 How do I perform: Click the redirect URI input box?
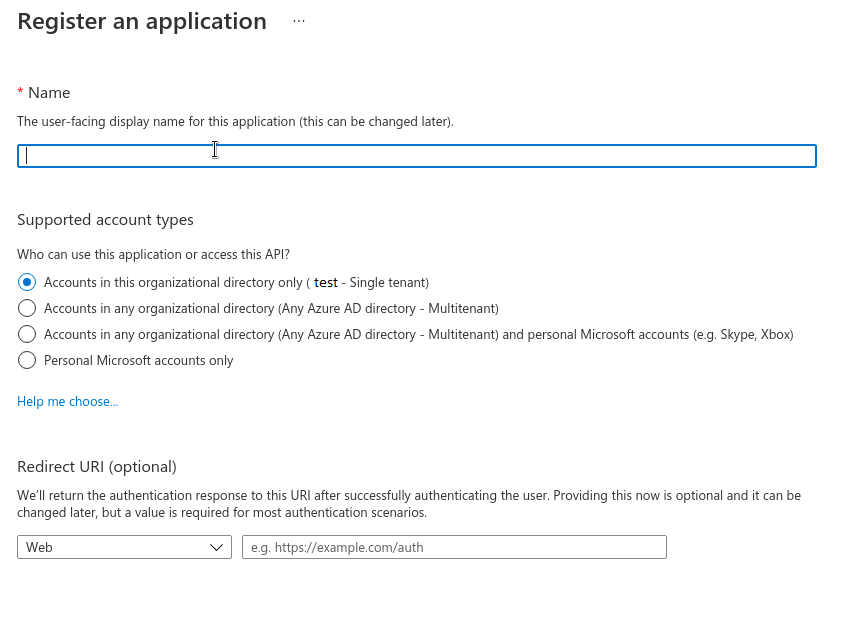click(453, 547)
